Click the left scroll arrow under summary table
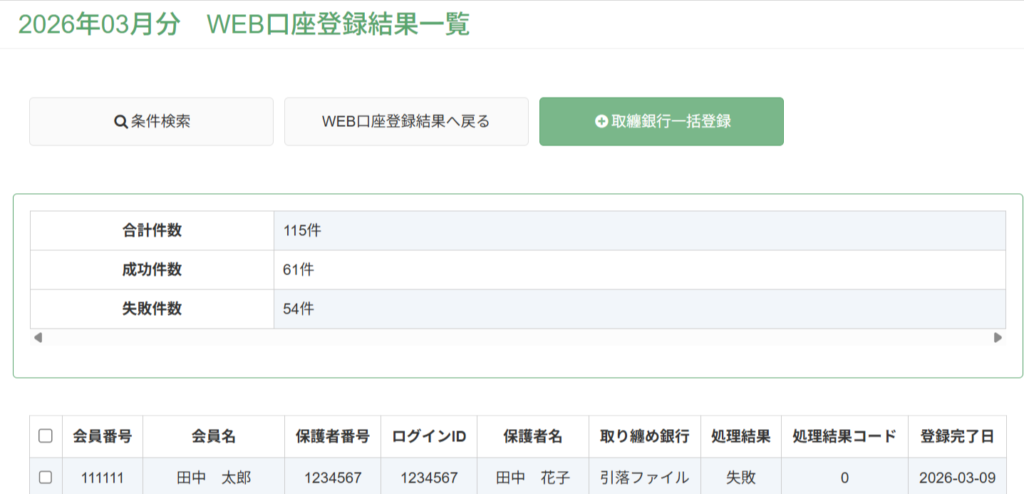 (38, 338)
